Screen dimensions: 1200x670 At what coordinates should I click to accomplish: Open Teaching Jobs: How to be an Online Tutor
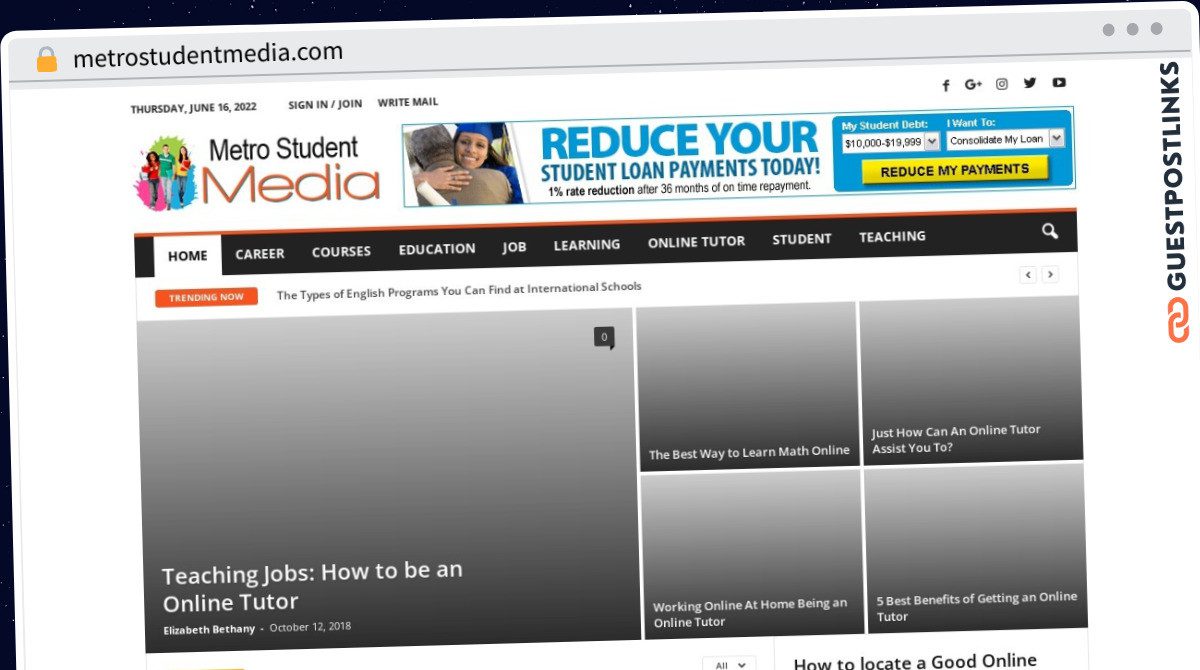[x=313, y=587]
